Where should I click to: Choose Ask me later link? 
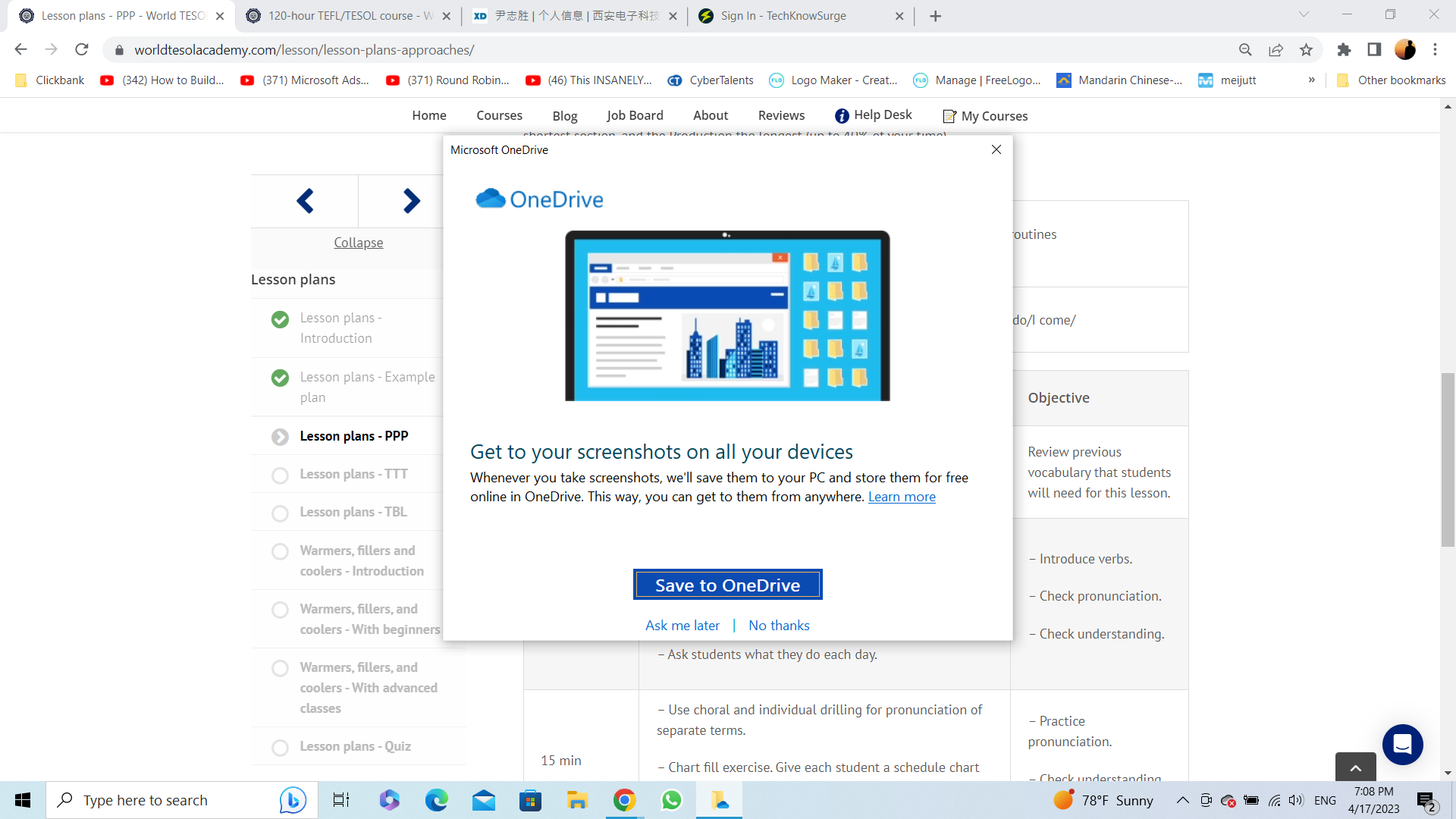682,626
